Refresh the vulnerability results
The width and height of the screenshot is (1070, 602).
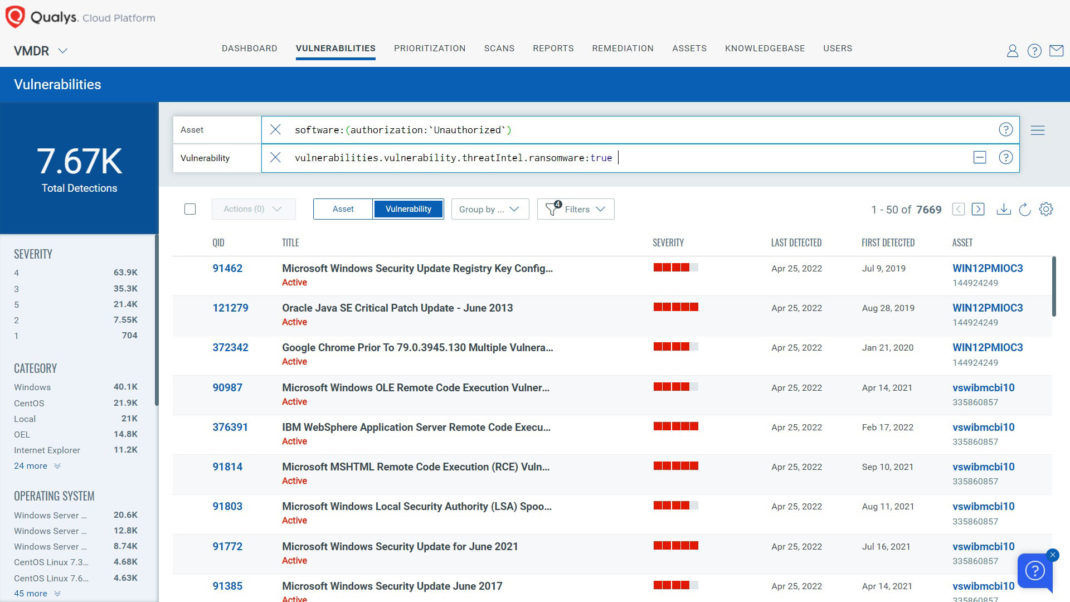pos(1024,209)
